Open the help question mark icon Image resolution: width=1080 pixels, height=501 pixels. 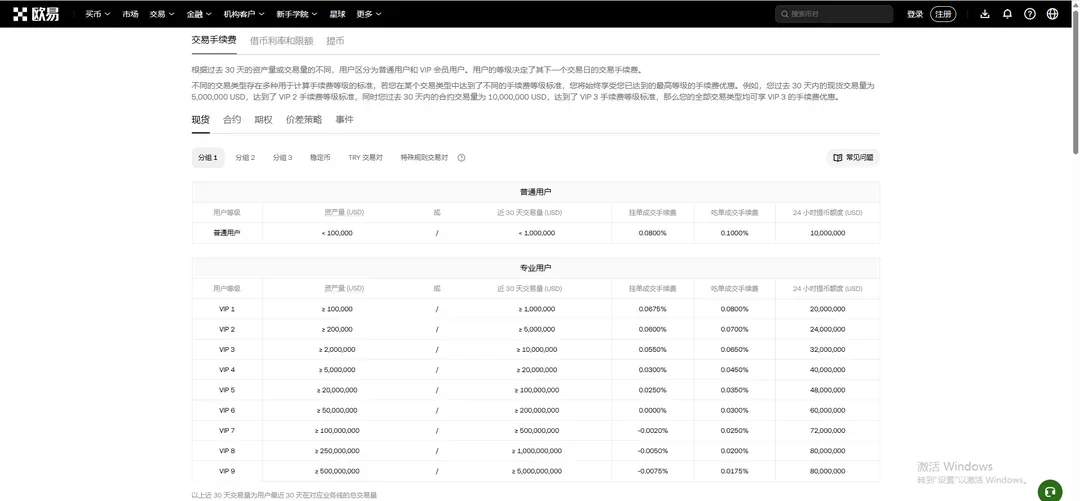(x=1030, y=14)
